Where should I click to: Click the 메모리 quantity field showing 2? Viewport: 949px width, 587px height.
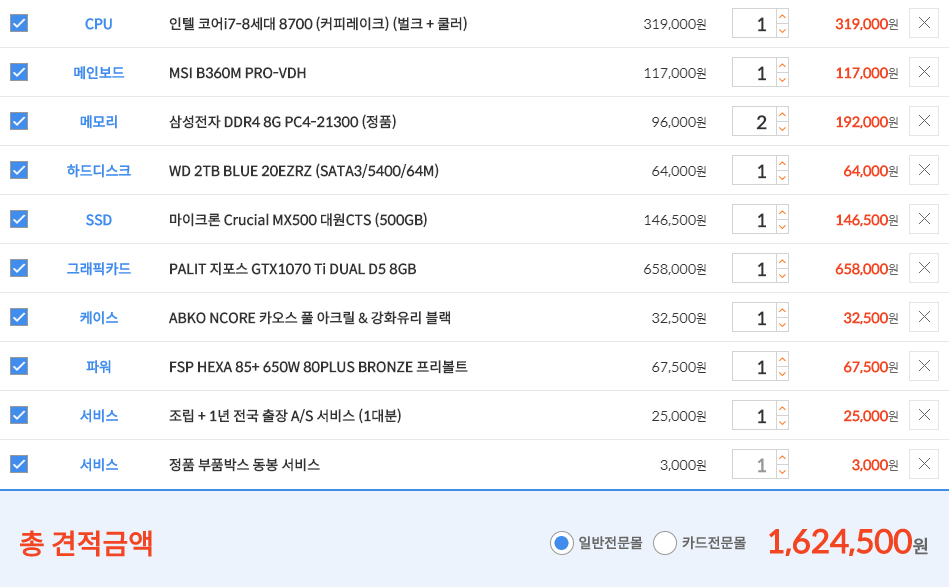pyautogui.click(x=754, y=122)
